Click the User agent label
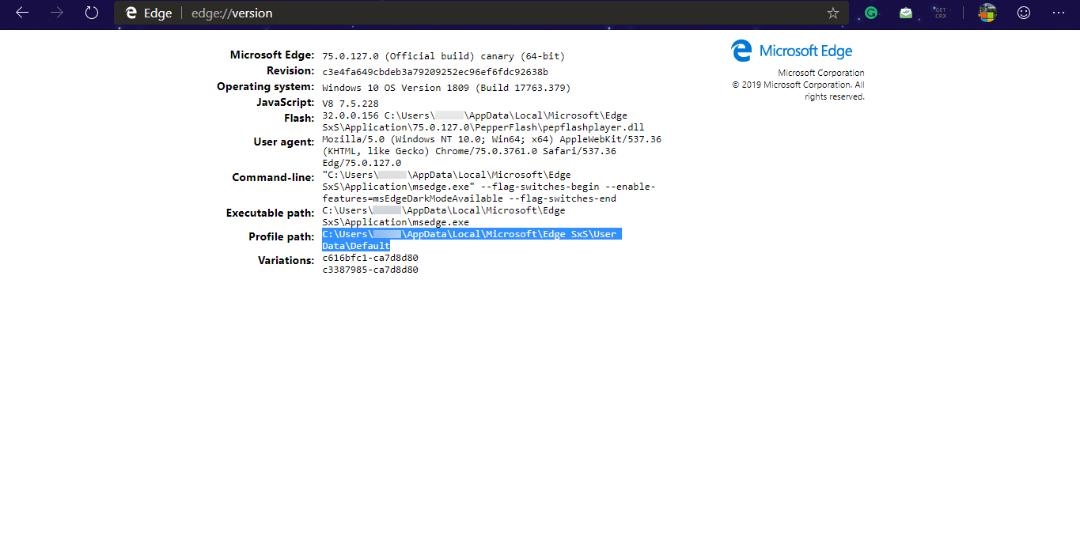Image resolution: width=1080 pixels, height=544 pixels. (x=284, y=142)
